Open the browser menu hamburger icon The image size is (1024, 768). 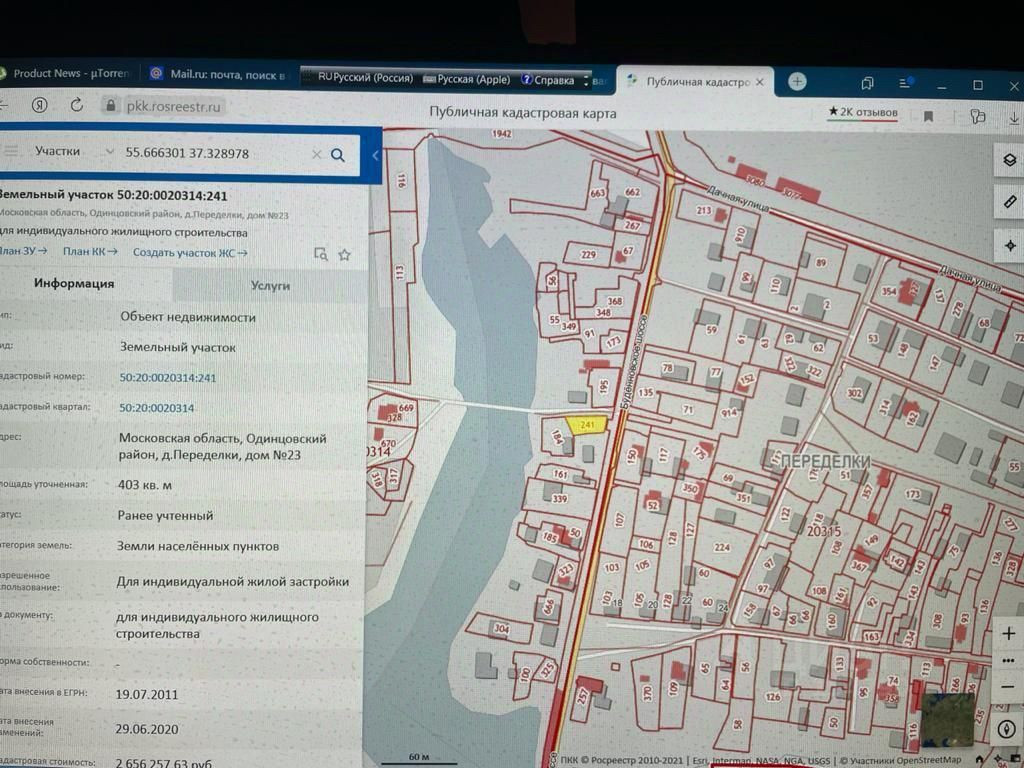tap(905, 83)
